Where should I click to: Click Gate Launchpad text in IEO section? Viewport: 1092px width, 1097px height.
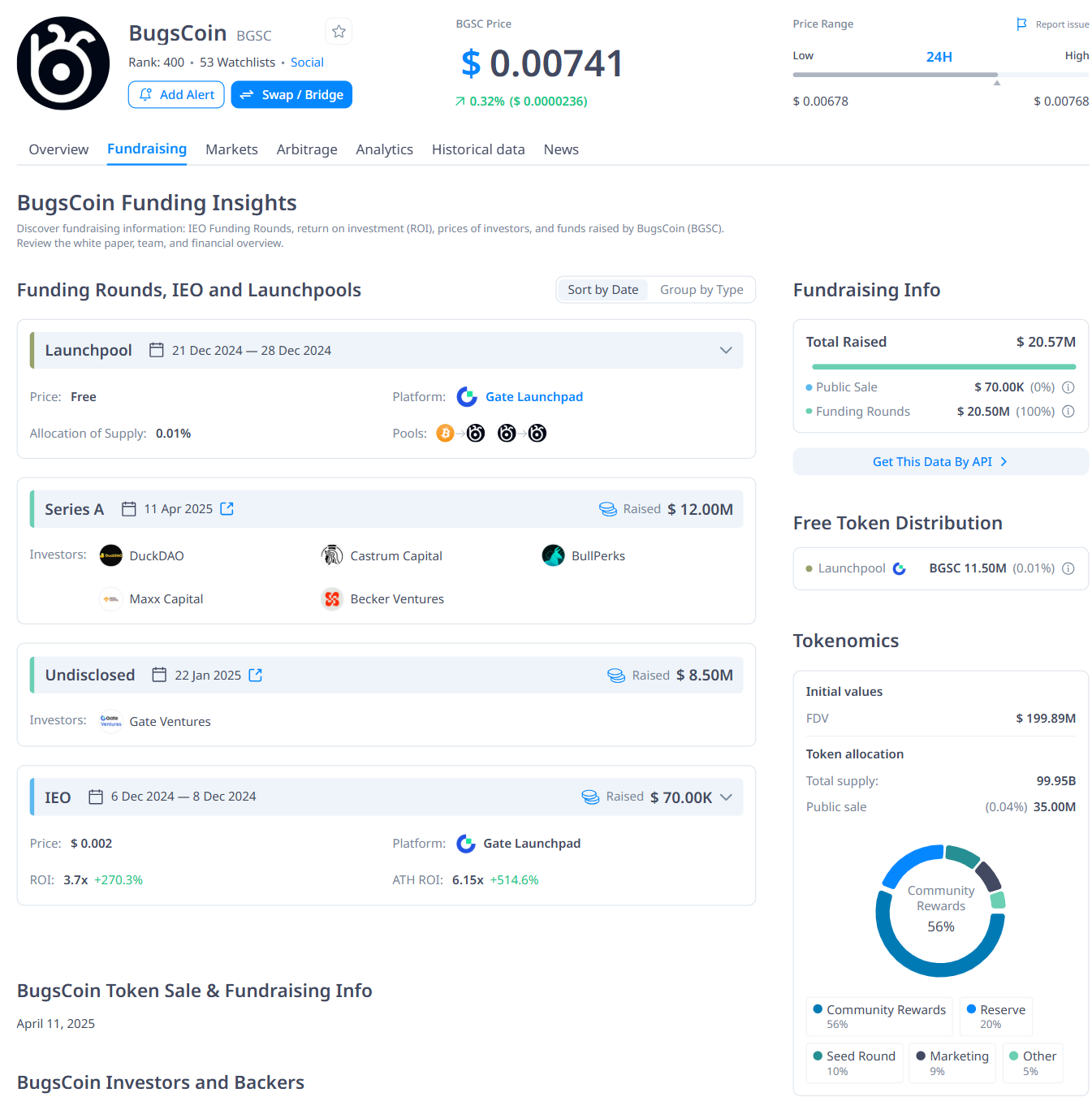coord(532,844)
